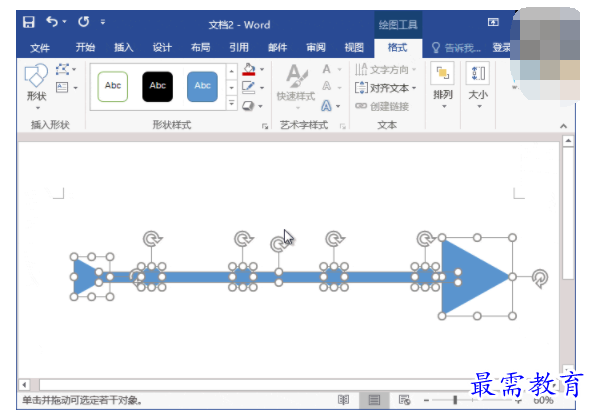592x416 pixels.
Task: Switch to Read Mode view icon
Action: tap(343, 400)
